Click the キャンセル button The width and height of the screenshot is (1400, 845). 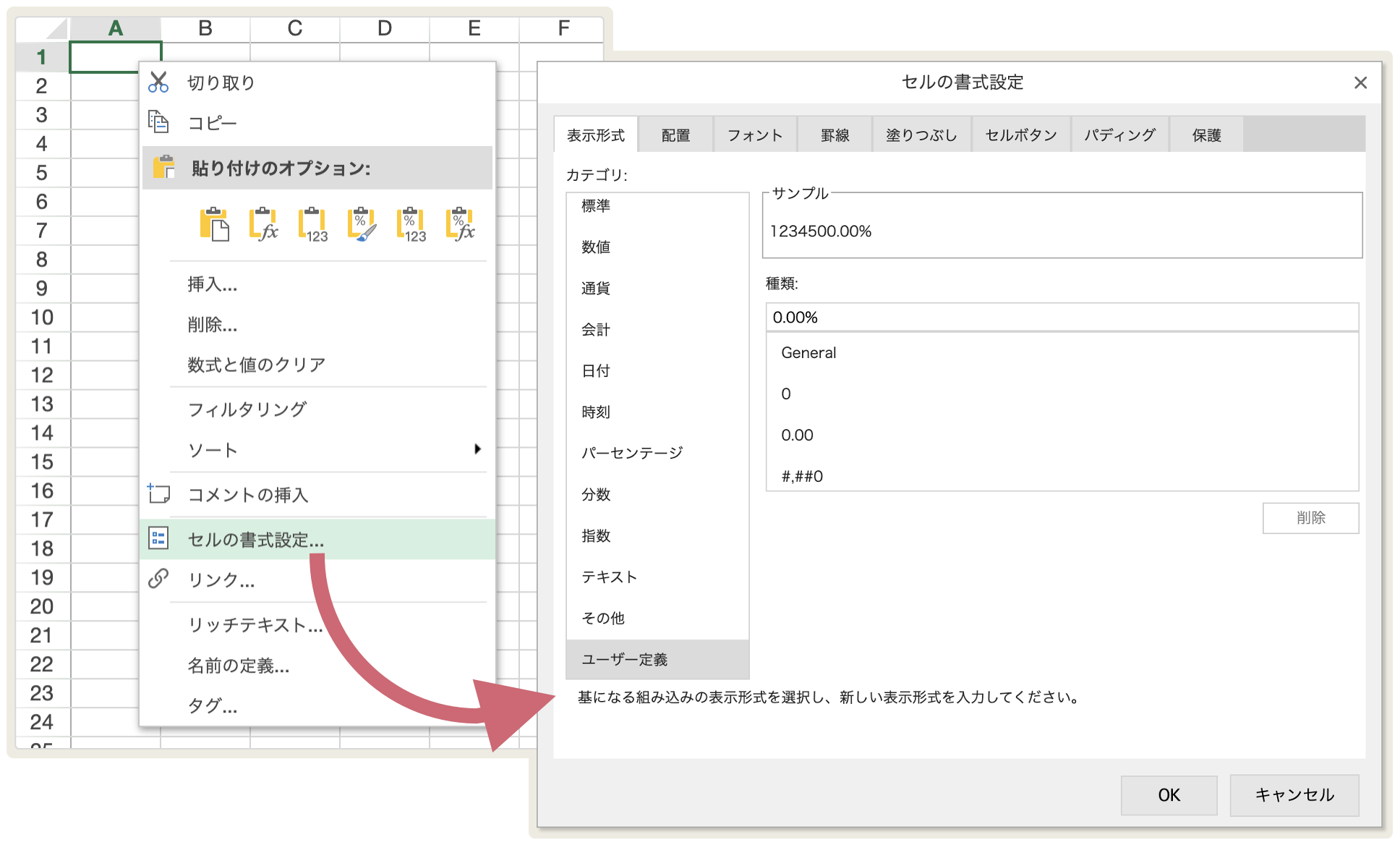pos(1294,795)
